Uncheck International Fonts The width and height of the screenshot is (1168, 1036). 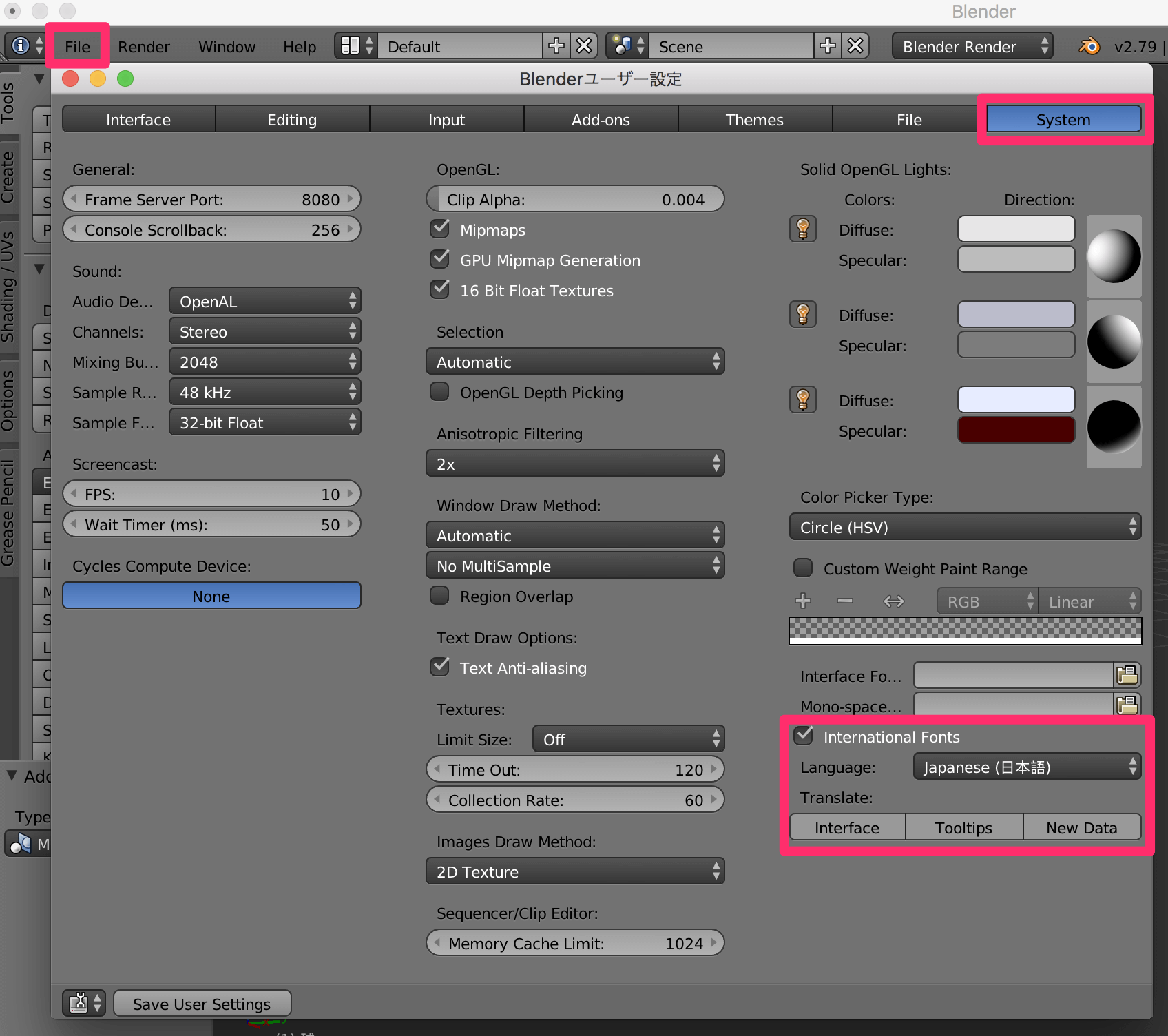803,736
